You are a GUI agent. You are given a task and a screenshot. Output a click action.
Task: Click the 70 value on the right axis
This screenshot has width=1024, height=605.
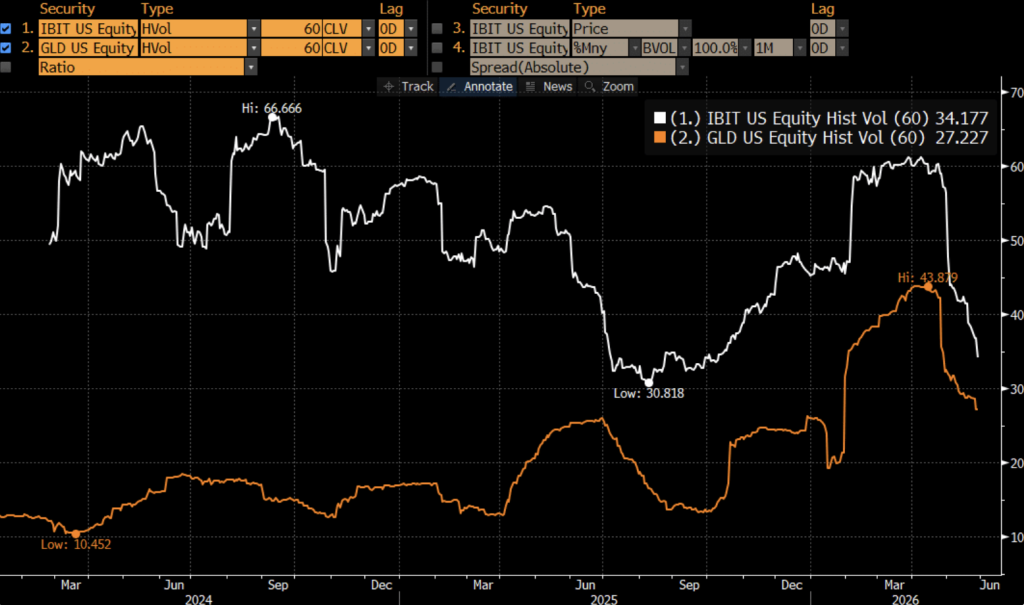point(1016,93)
